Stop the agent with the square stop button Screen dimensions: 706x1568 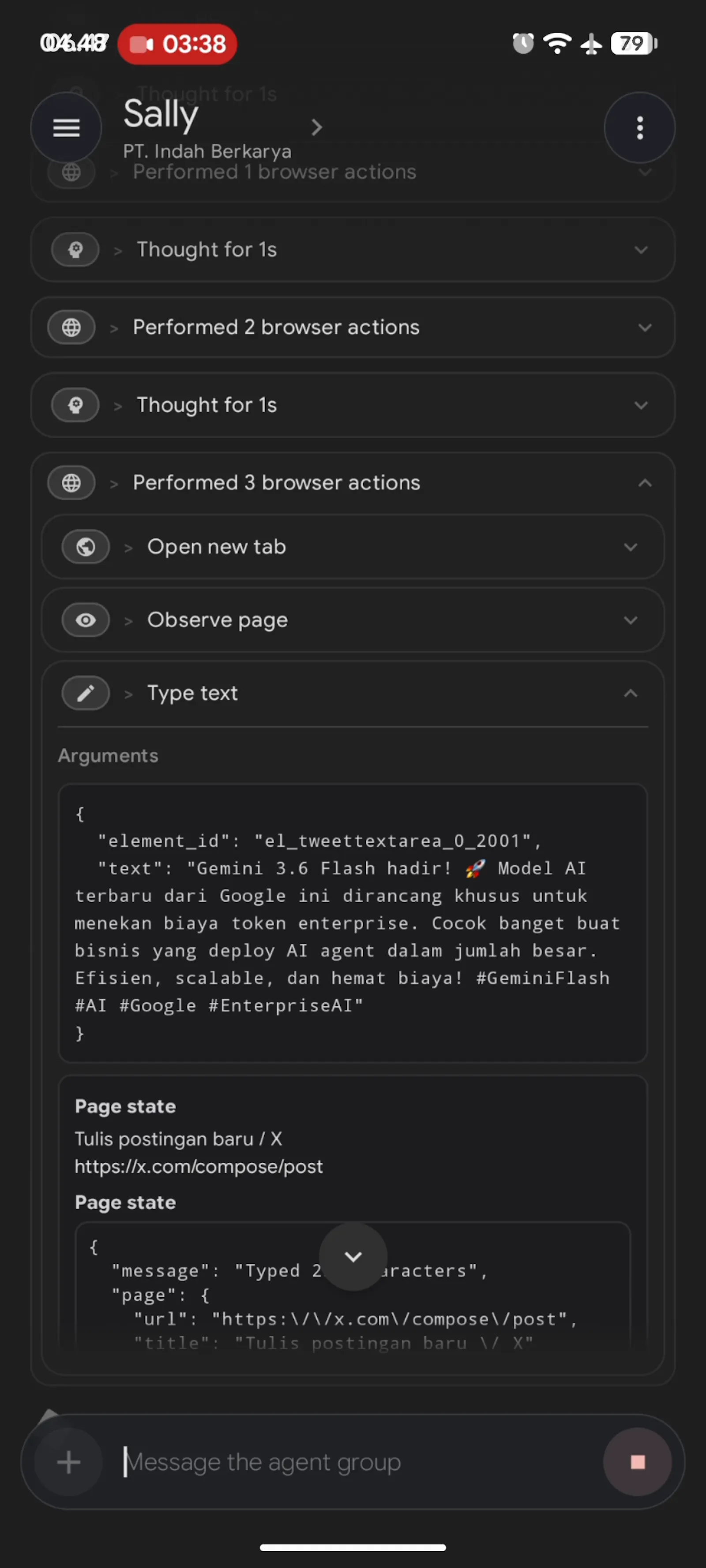[637, 1461]
